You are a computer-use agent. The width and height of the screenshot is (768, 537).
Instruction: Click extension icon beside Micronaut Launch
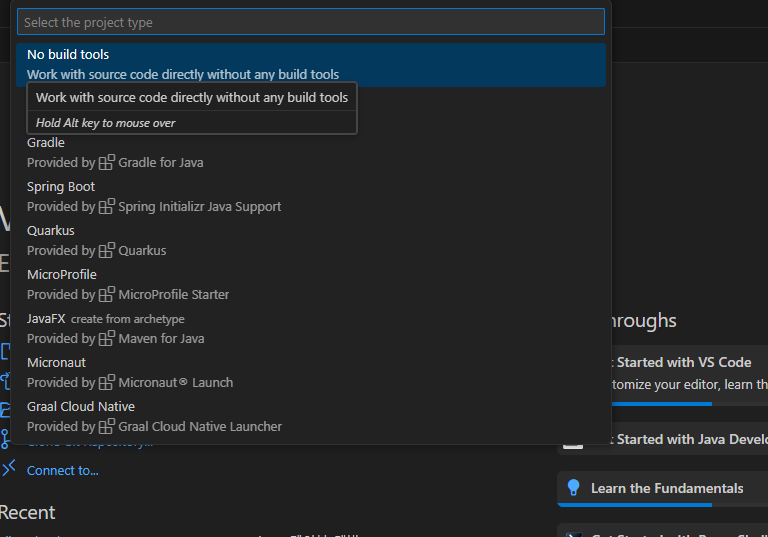click(107, 382)
